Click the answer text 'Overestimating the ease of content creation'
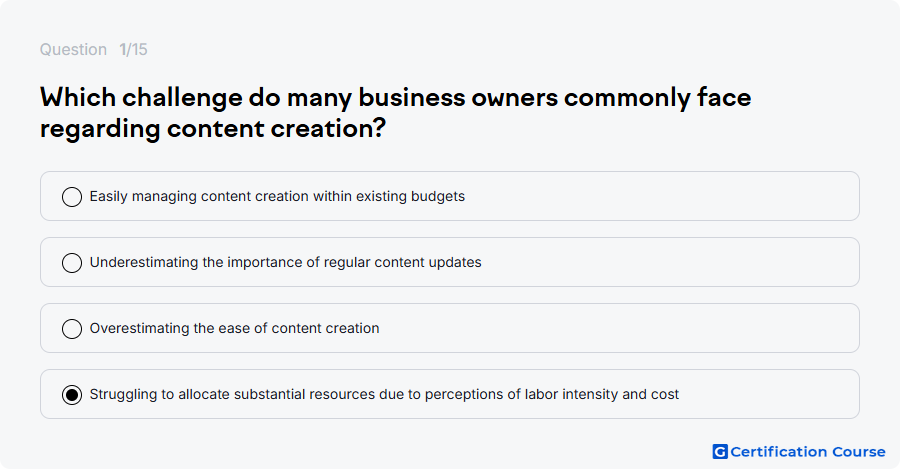 pos(234,328)
